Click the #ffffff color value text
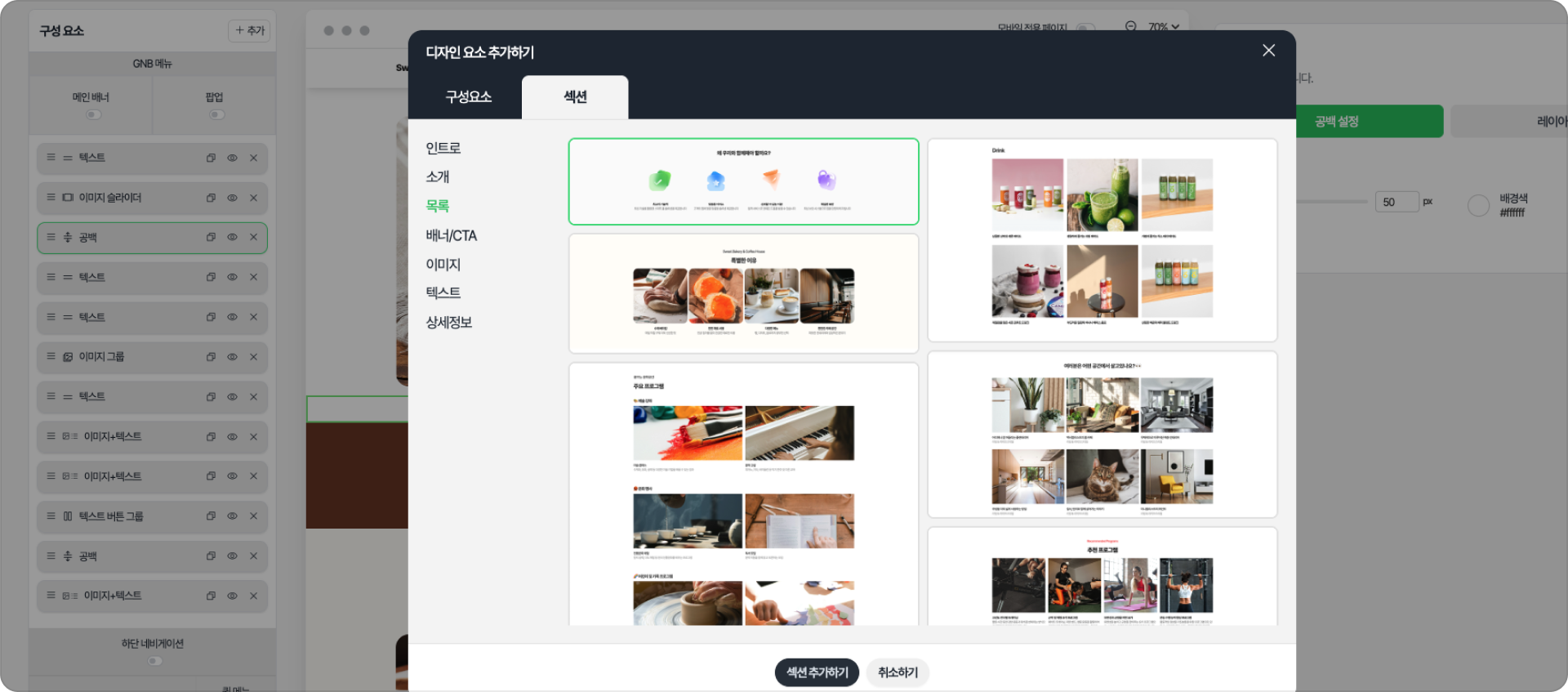 (x=1512, y=212)
